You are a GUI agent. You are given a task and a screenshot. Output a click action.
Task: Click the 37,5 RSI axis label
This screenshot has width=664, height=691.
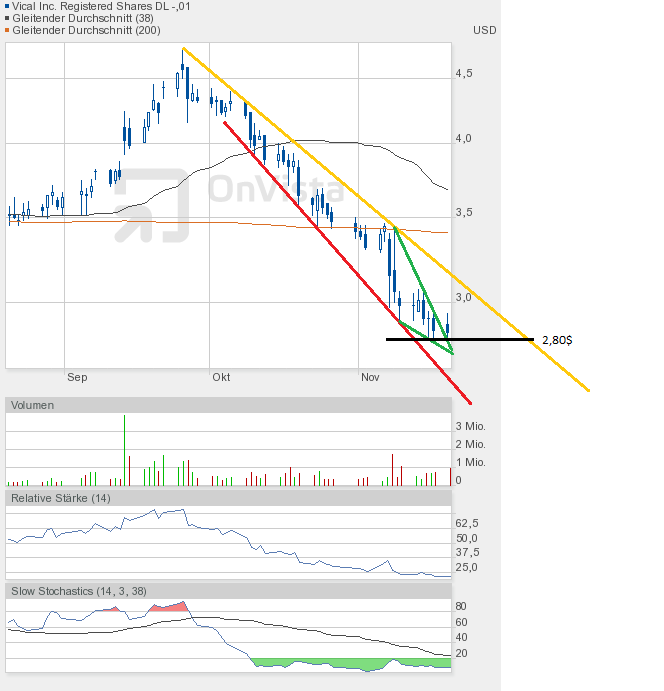(x=467, y=552)
